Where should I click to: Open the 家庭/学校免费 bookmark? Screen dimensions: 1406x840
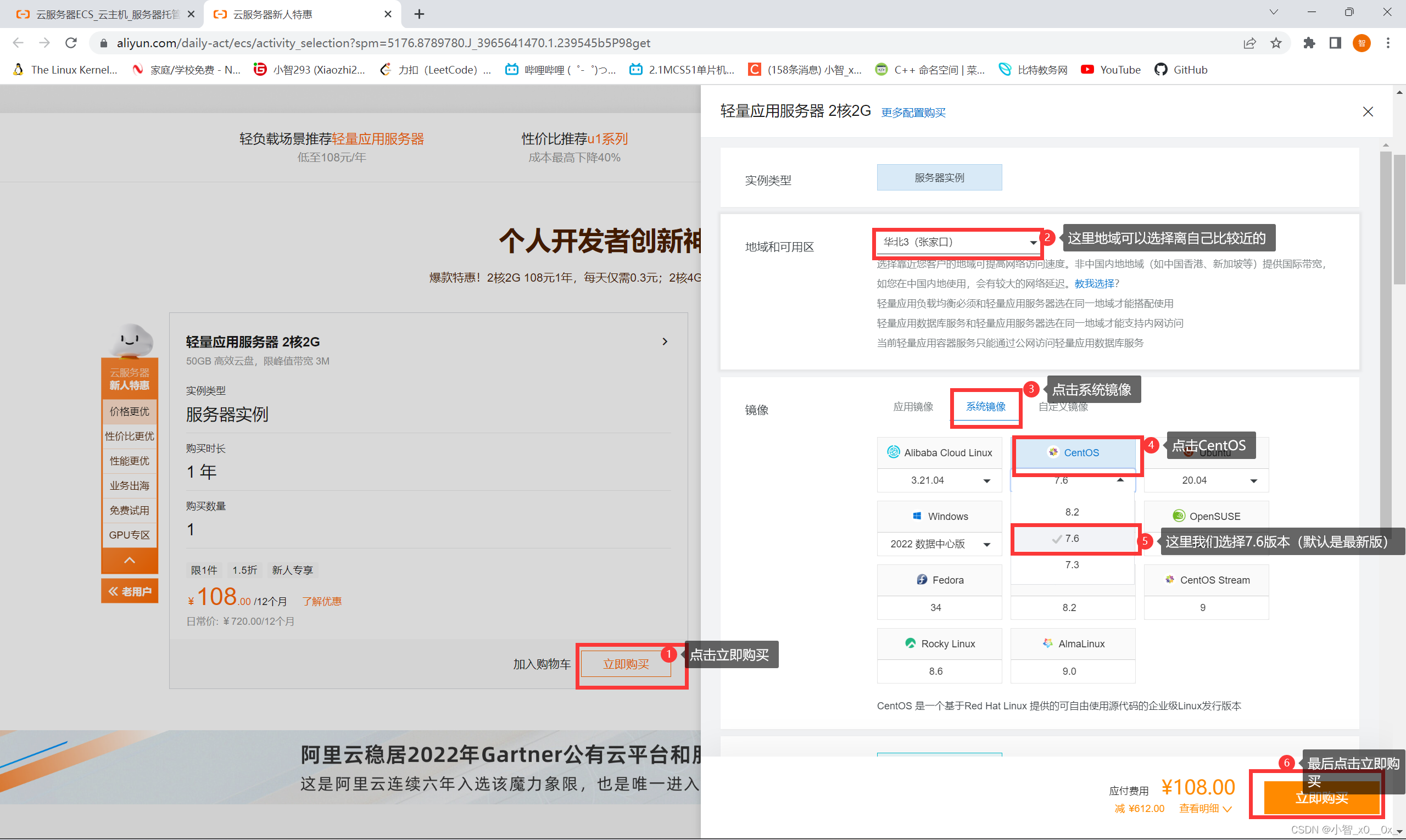point(186,70)
